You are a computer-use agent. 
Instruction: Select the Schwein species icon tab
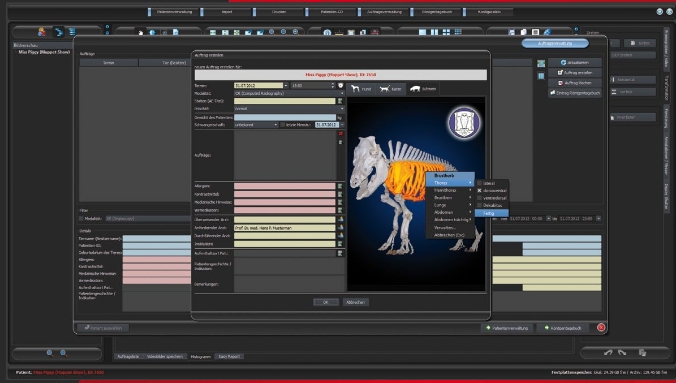click(422, 88)
